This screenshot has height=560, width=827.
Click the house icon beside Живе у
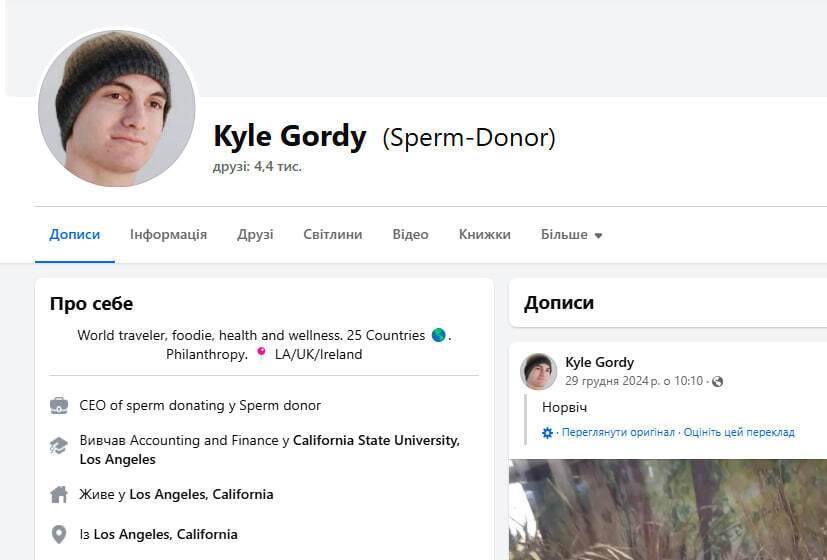tap(59, 494)
